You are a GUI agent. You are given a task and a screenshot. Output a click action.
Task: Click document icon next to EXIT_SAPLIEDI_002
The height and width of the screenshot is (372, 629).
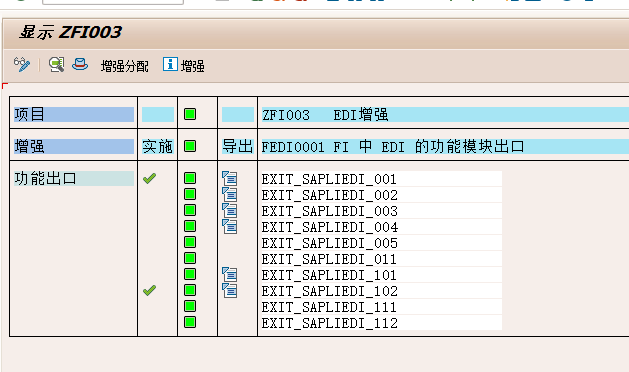click(x=230, y=194)
